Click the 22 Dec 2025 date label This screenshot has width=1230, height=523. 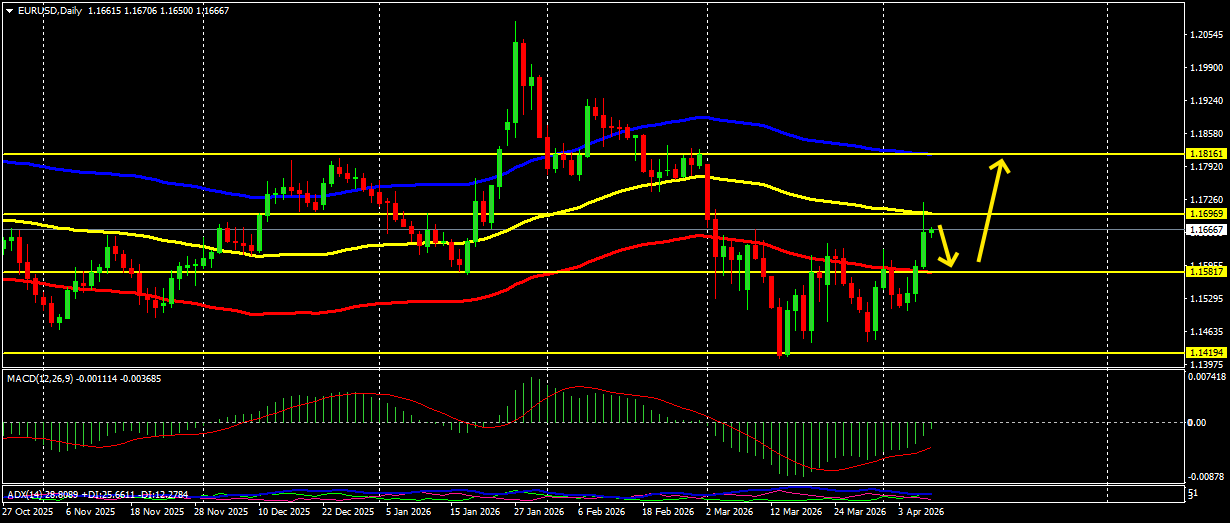[348, 511]
